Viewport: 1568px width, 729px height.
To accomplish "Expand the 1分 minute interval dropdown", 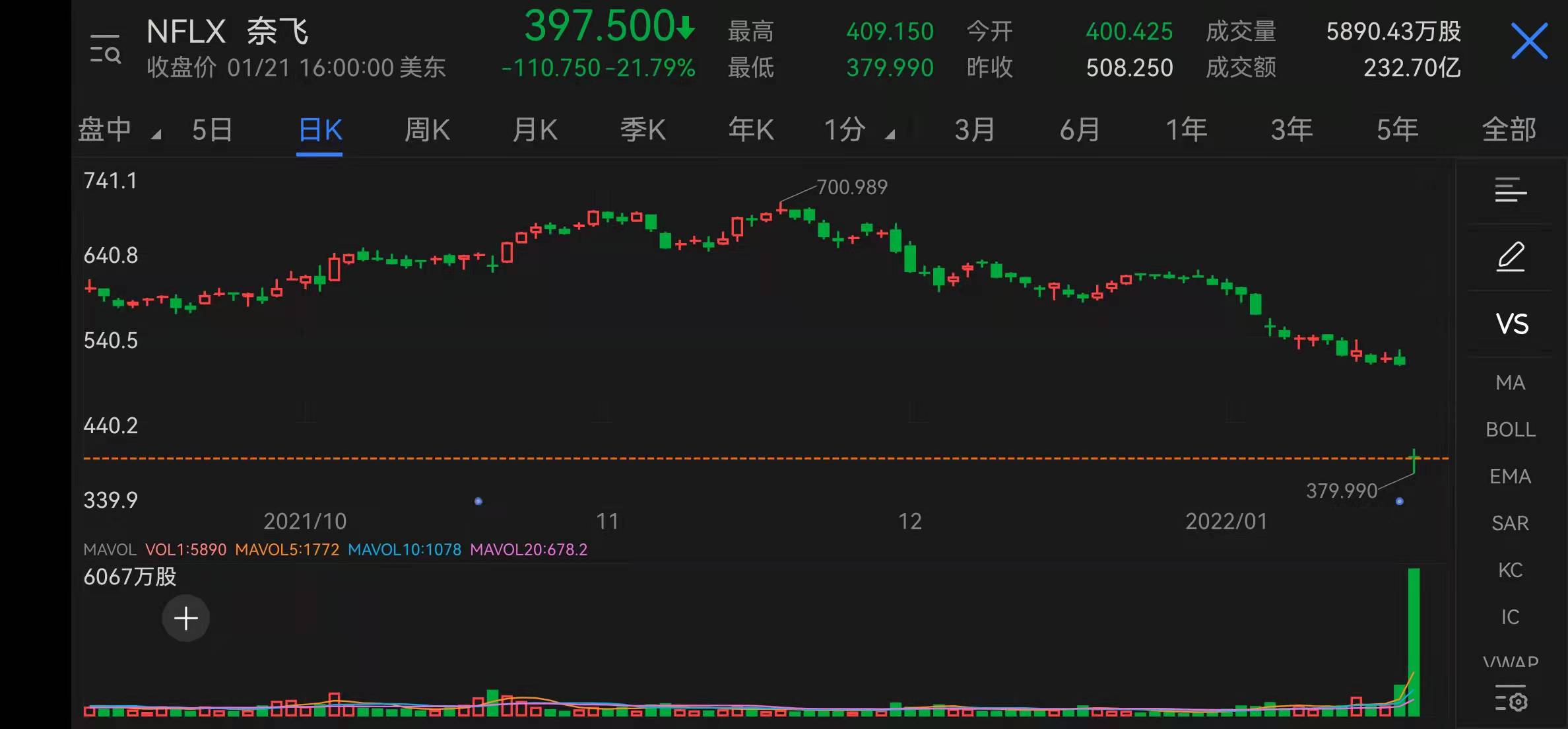I will pos(858,130).
